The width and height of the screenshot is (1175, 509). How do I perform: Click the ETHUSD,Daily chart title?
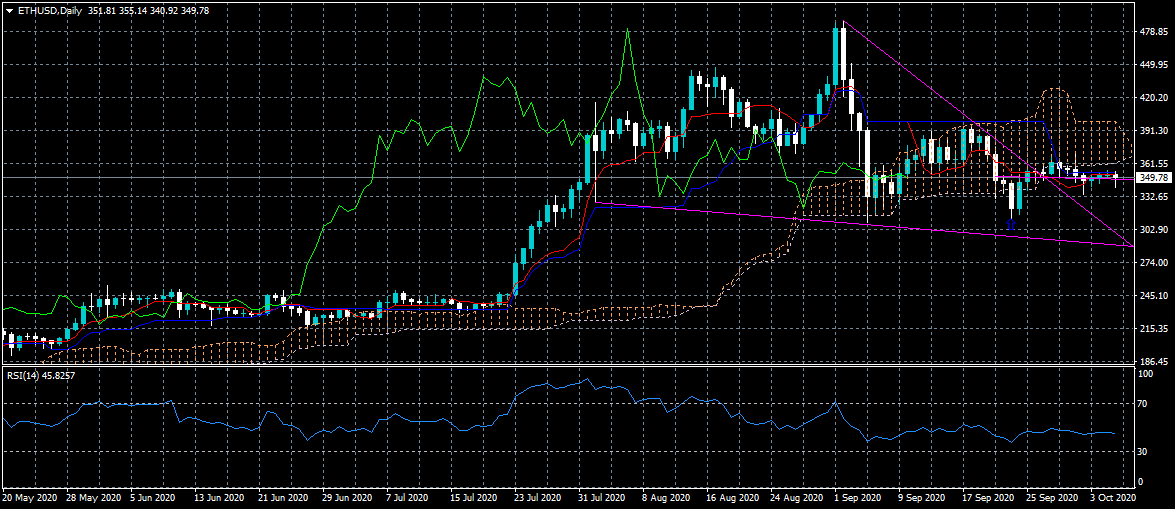pyautogui.click(x=49, y=10)
